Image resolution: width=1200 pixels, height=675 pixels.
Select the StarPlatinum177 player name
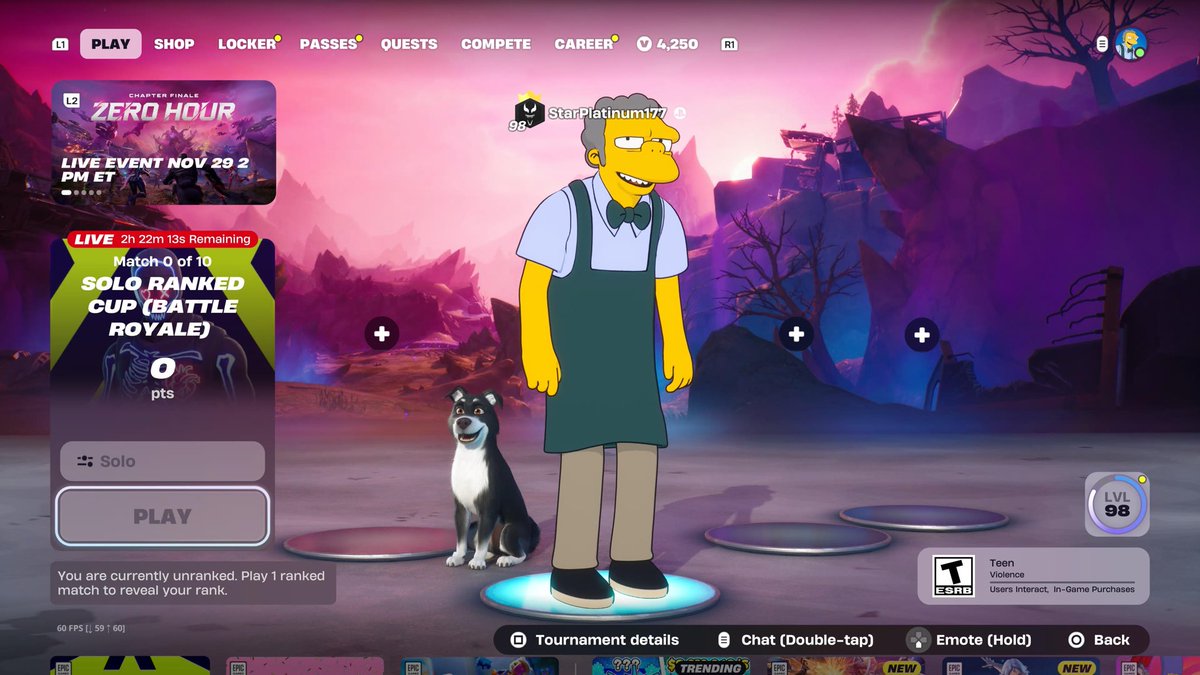(x=607, y=113)
